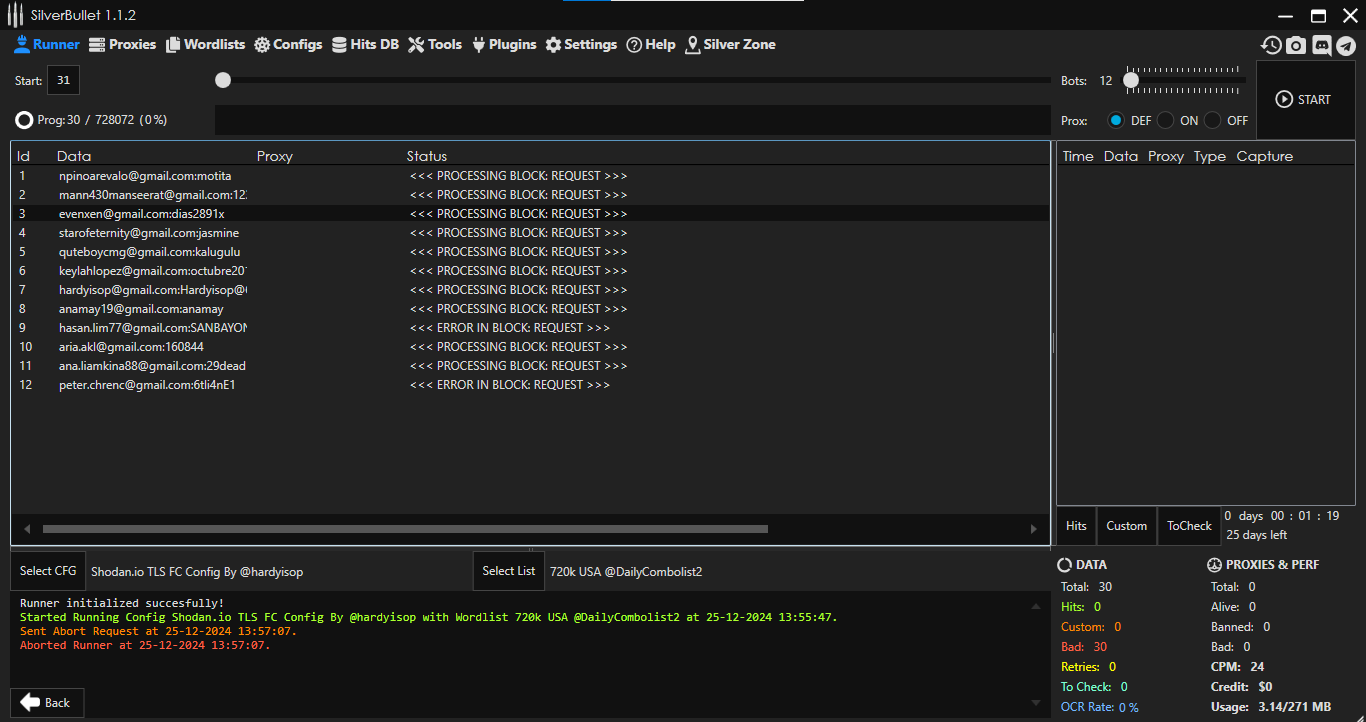1366x722 pixels.
Task: Click the Start position slider handle
Action: pos(223,80)
